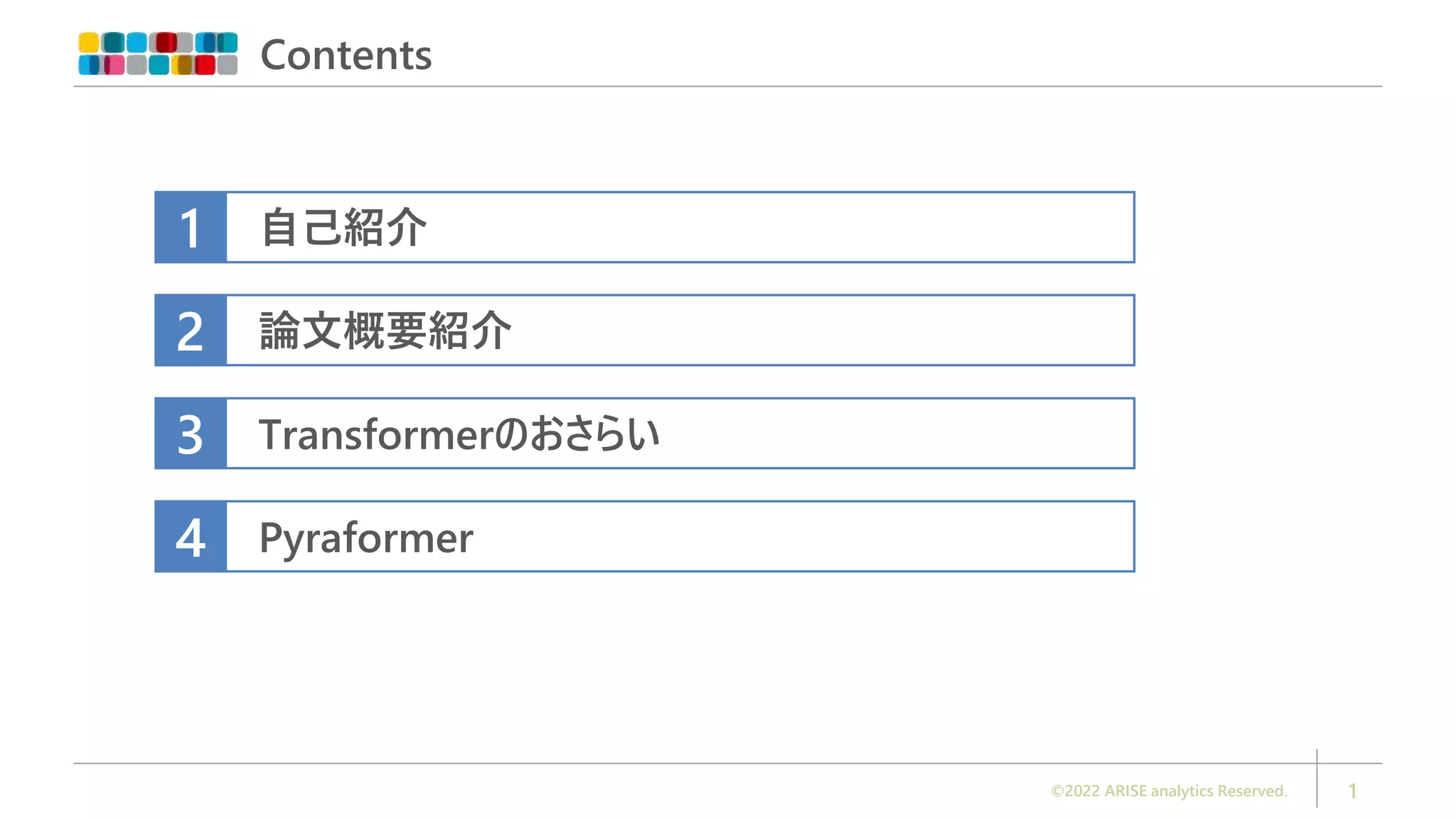Screen dimensions: 1456x819
Task: Select the blue number 2 box
Action: (191, 331)
